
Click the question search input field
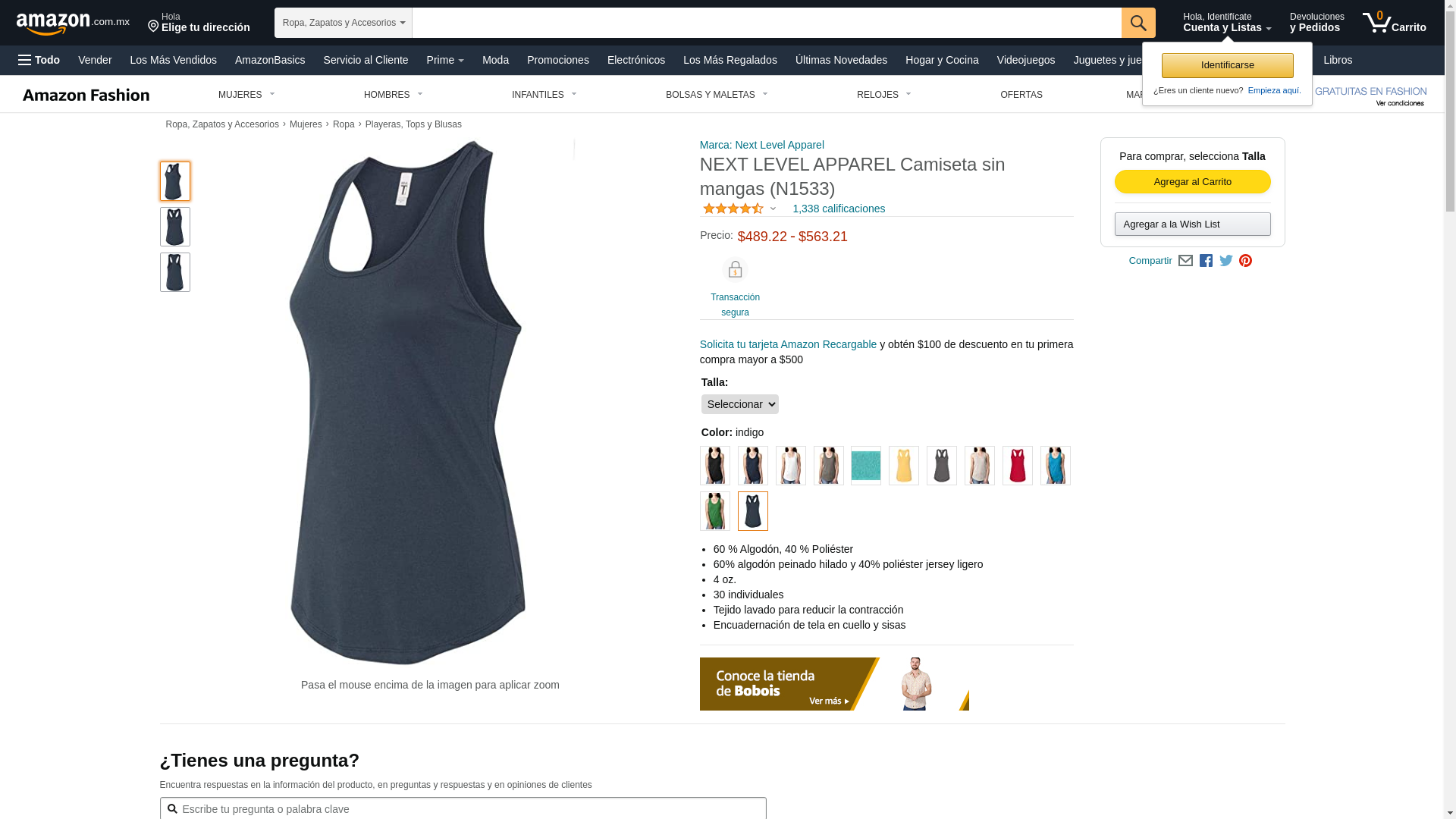[463, 809]
